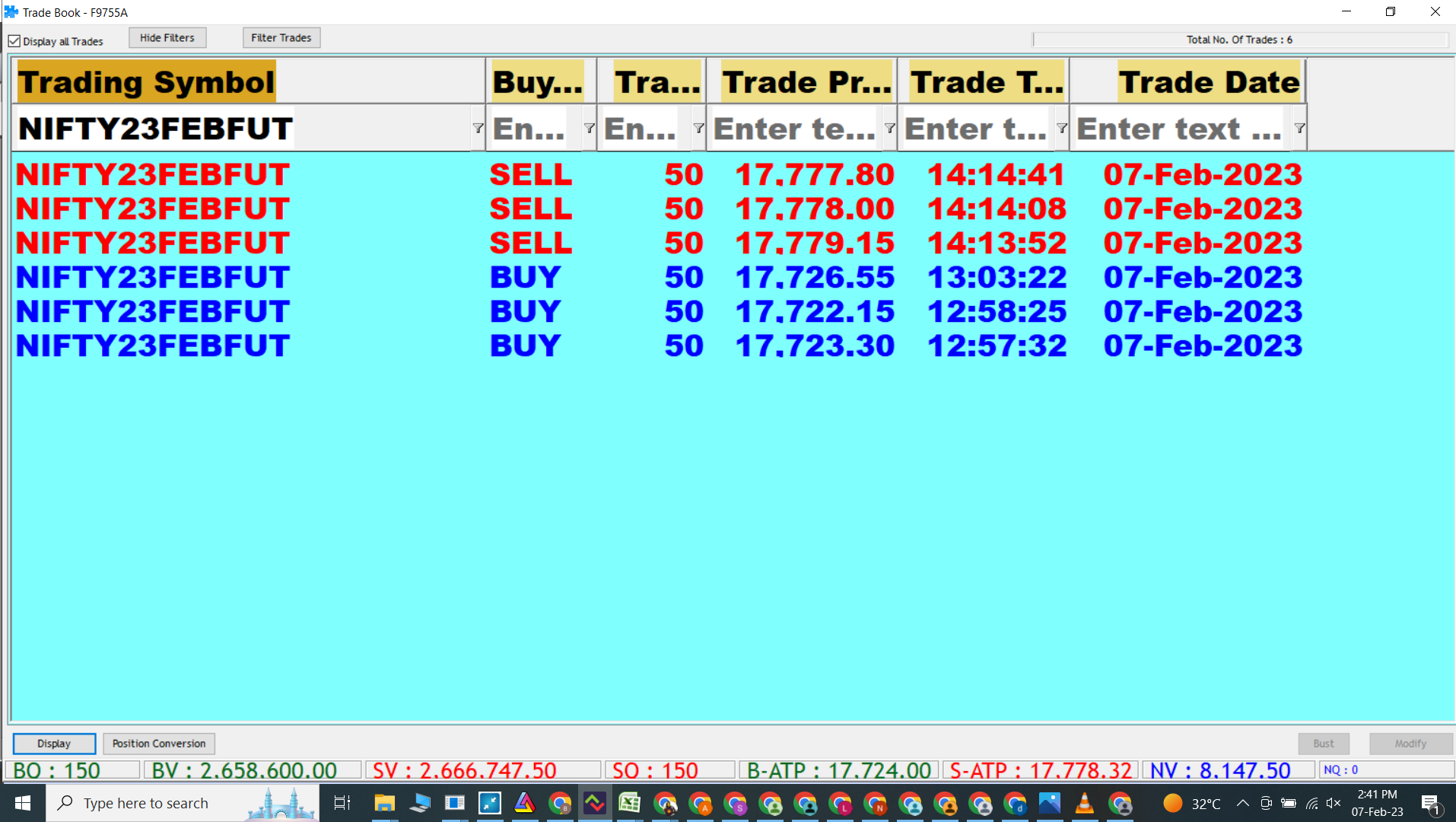Sort by Trade Time column header
Screen dimensions: 1456x822
(x=984, y=81)
